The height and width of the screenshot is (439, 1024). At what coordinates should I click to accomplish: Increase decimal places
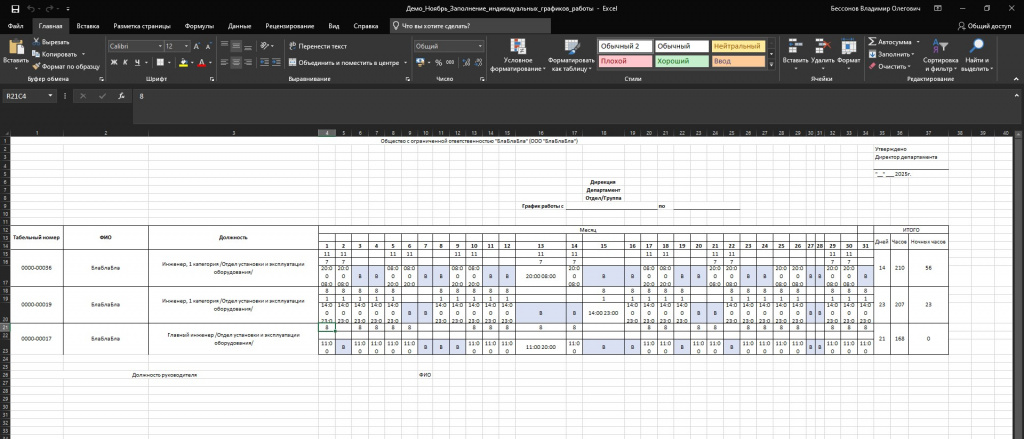465,63
